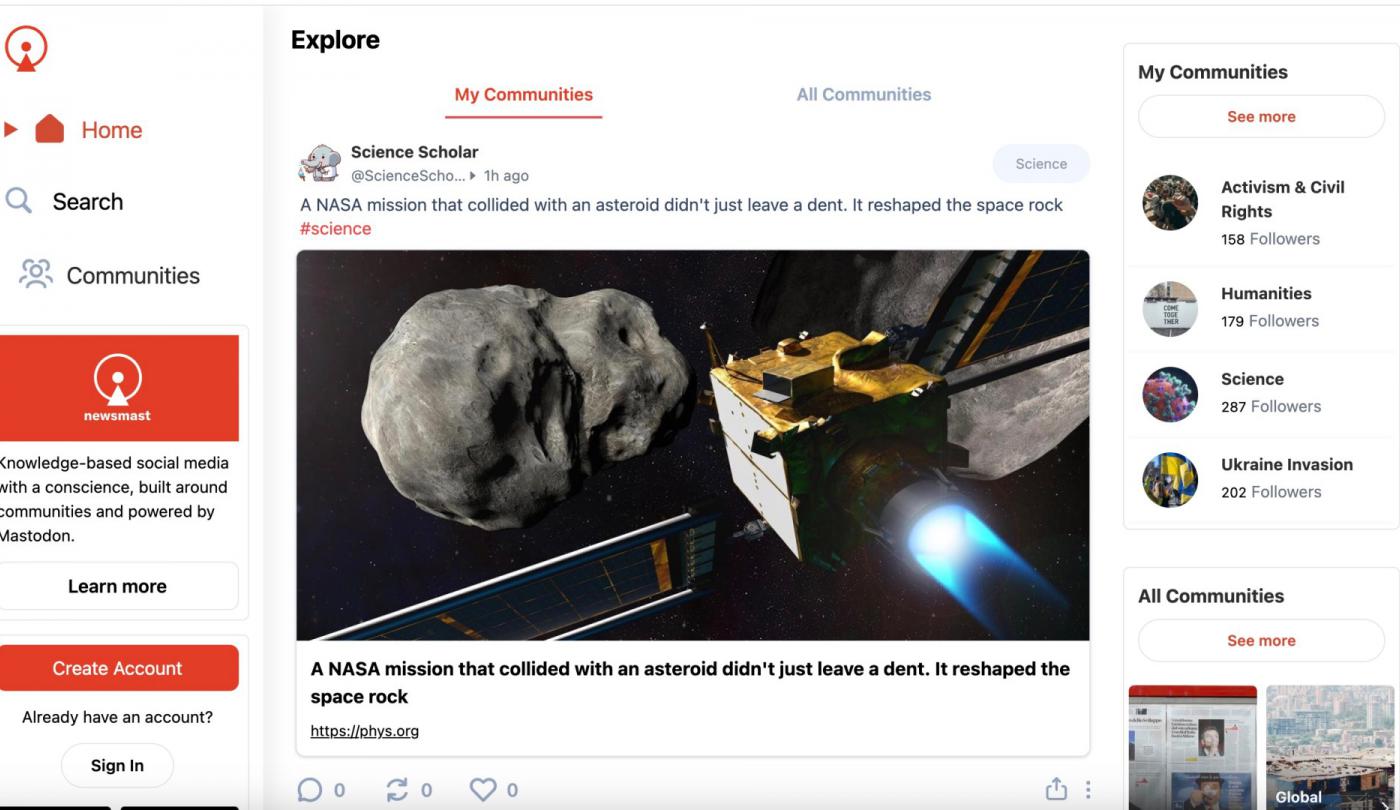Share the post using the share icon
The height and width of the screenshot is (810, 1400).
pos(1056,789)
